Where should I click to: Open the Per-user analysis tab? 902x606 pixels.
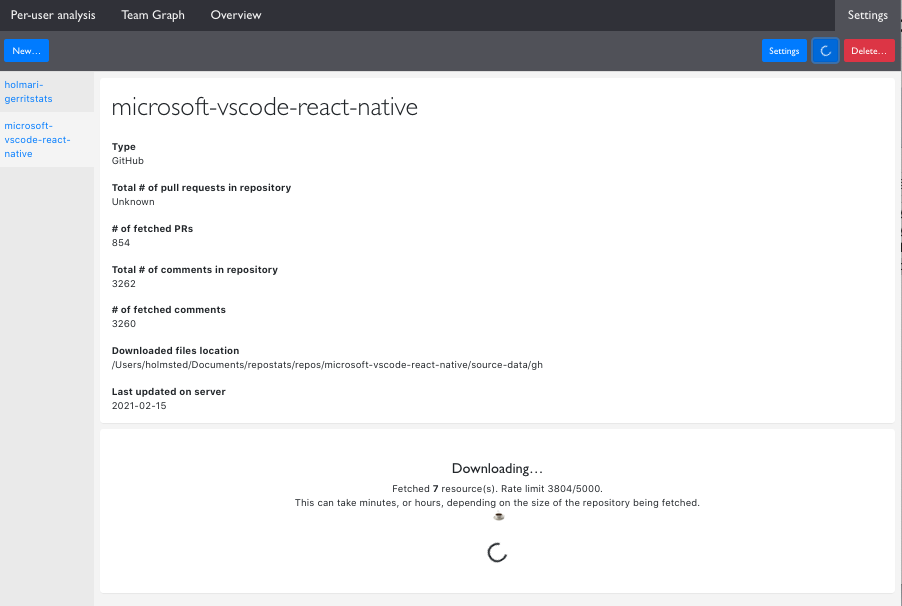pos(53,15)
